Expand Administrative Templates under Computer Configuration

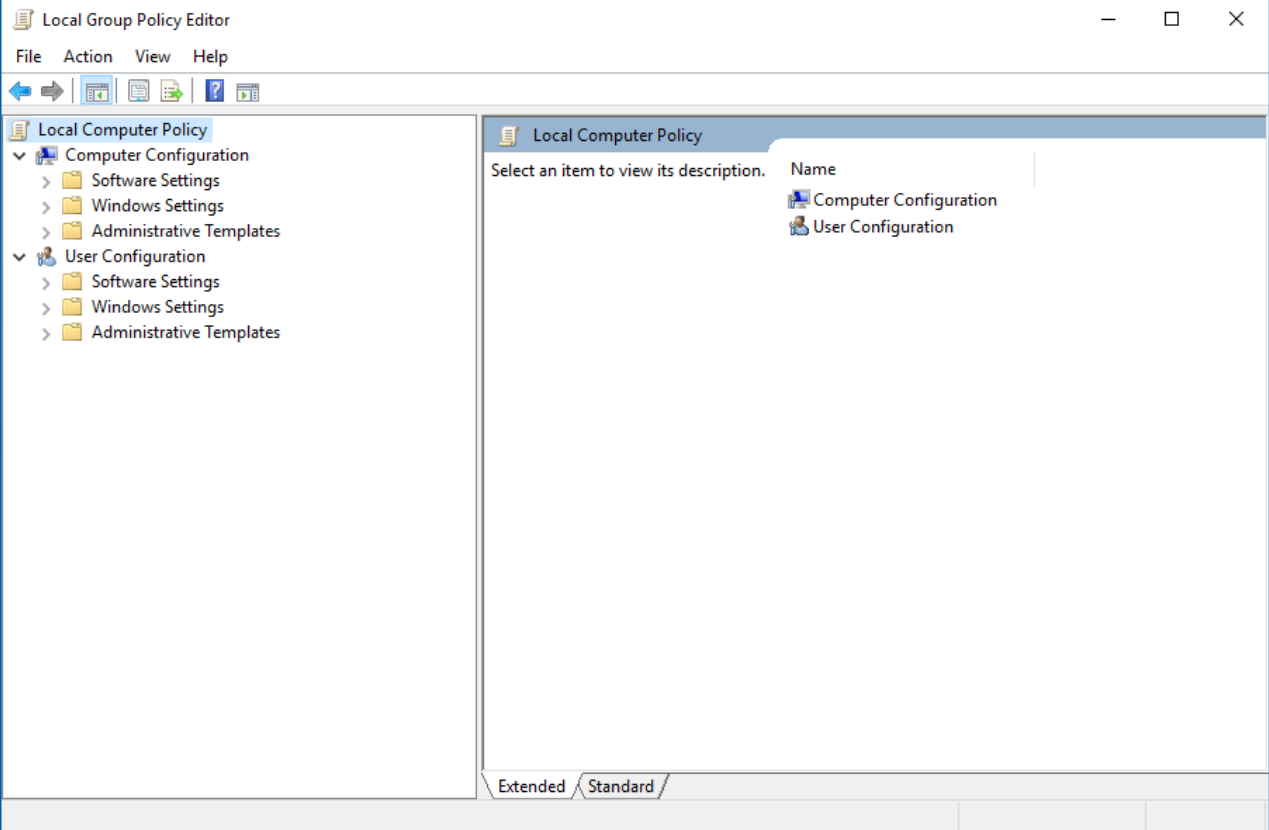click(46, 232)
